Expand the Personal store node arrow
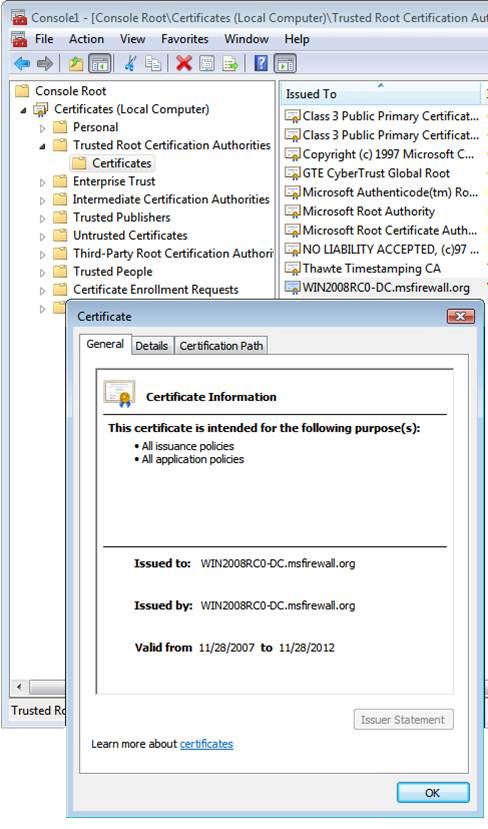Viewport: 488px width, 829px height. [43, 128]
